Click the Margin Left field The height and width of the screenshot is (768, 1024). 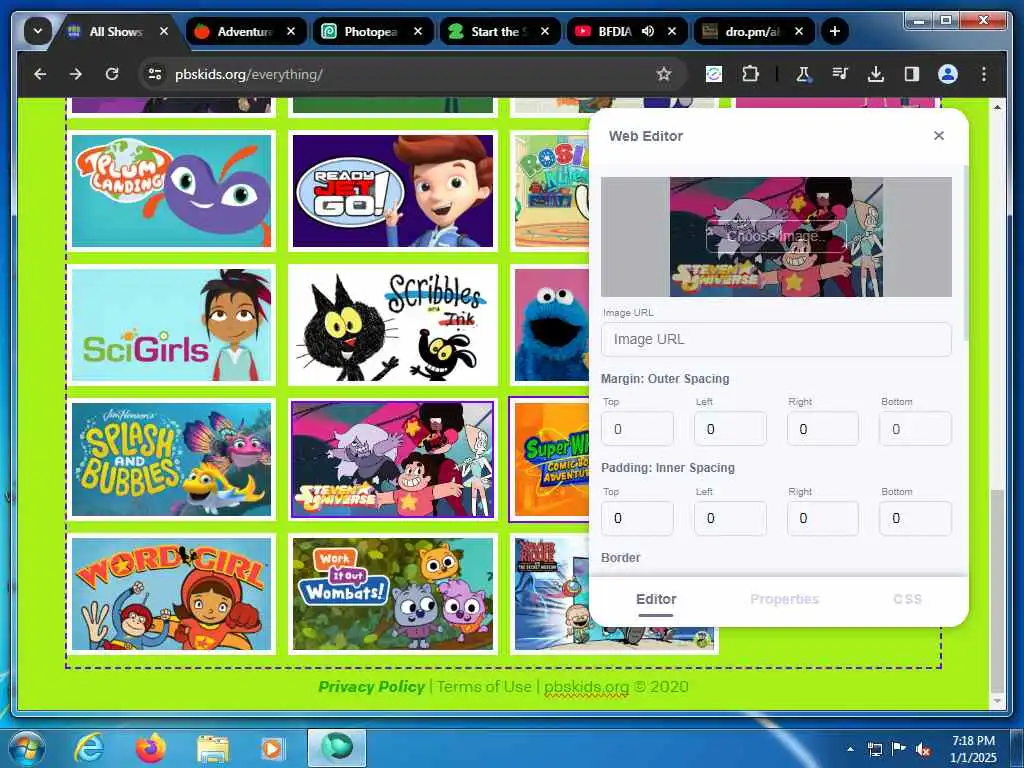pos(730,428)
